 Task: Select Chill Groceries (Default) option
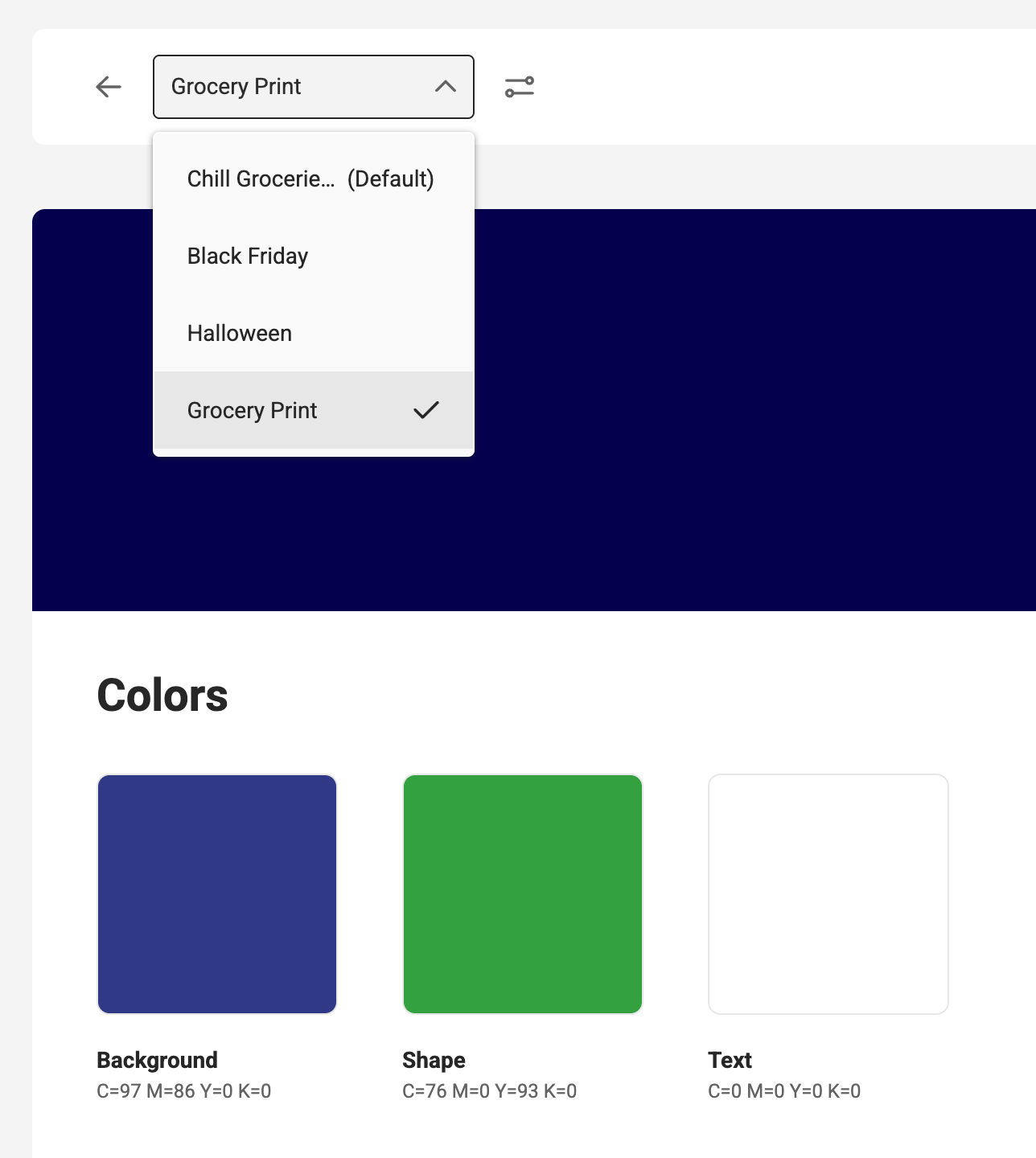pos(314,179)
